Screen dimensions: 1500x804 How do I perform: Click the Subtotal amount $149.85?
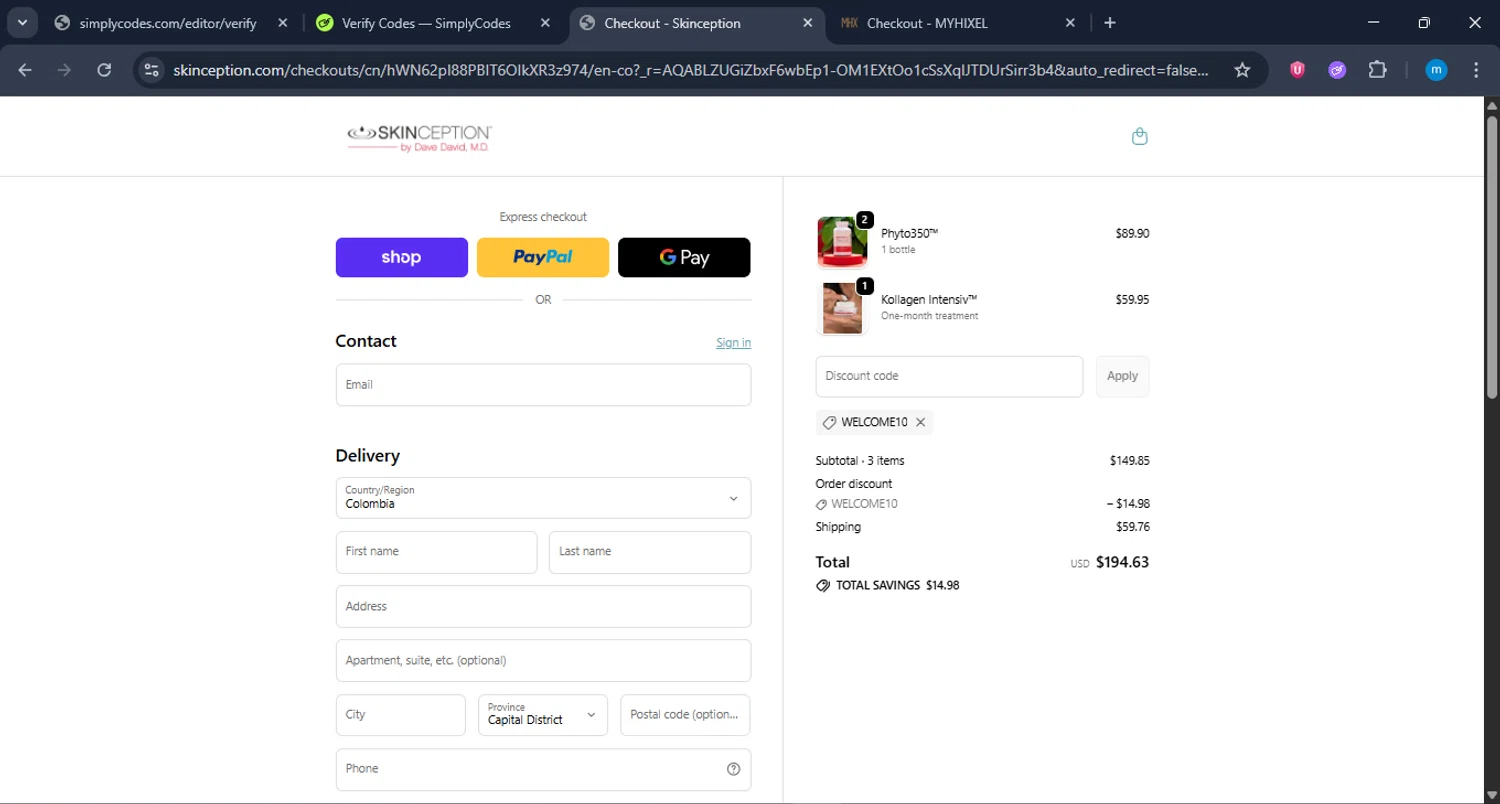pos(1129,461)
